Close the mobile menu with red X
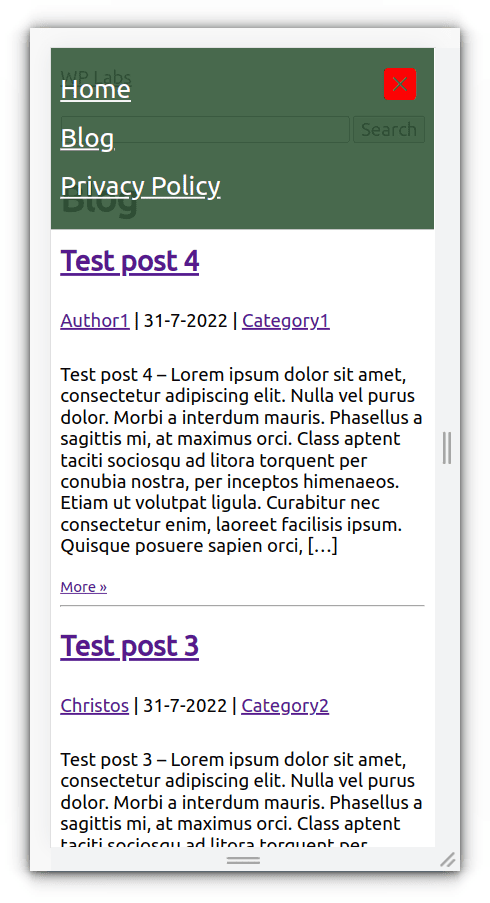The width and height of the screenshot is (490, 903). click(x=400, y=84)
